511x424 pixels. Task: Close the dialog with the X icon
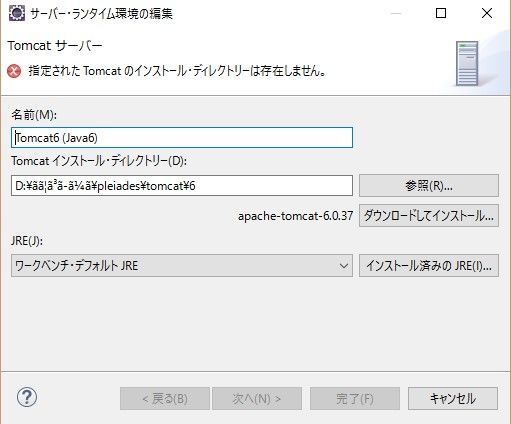[487, 13]
